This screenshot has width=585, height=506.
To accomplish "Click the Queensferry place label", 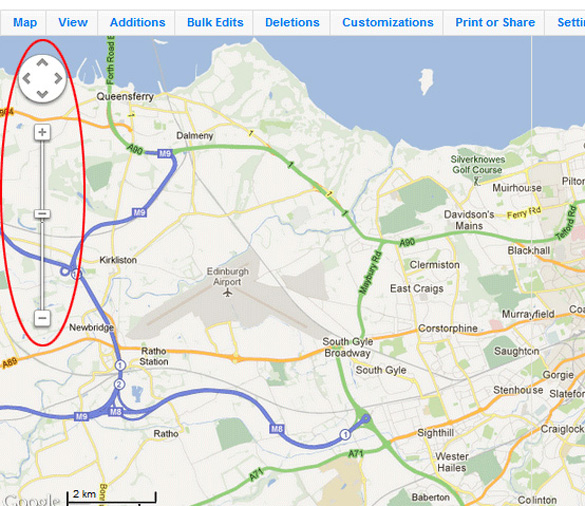I will point(125,97).
